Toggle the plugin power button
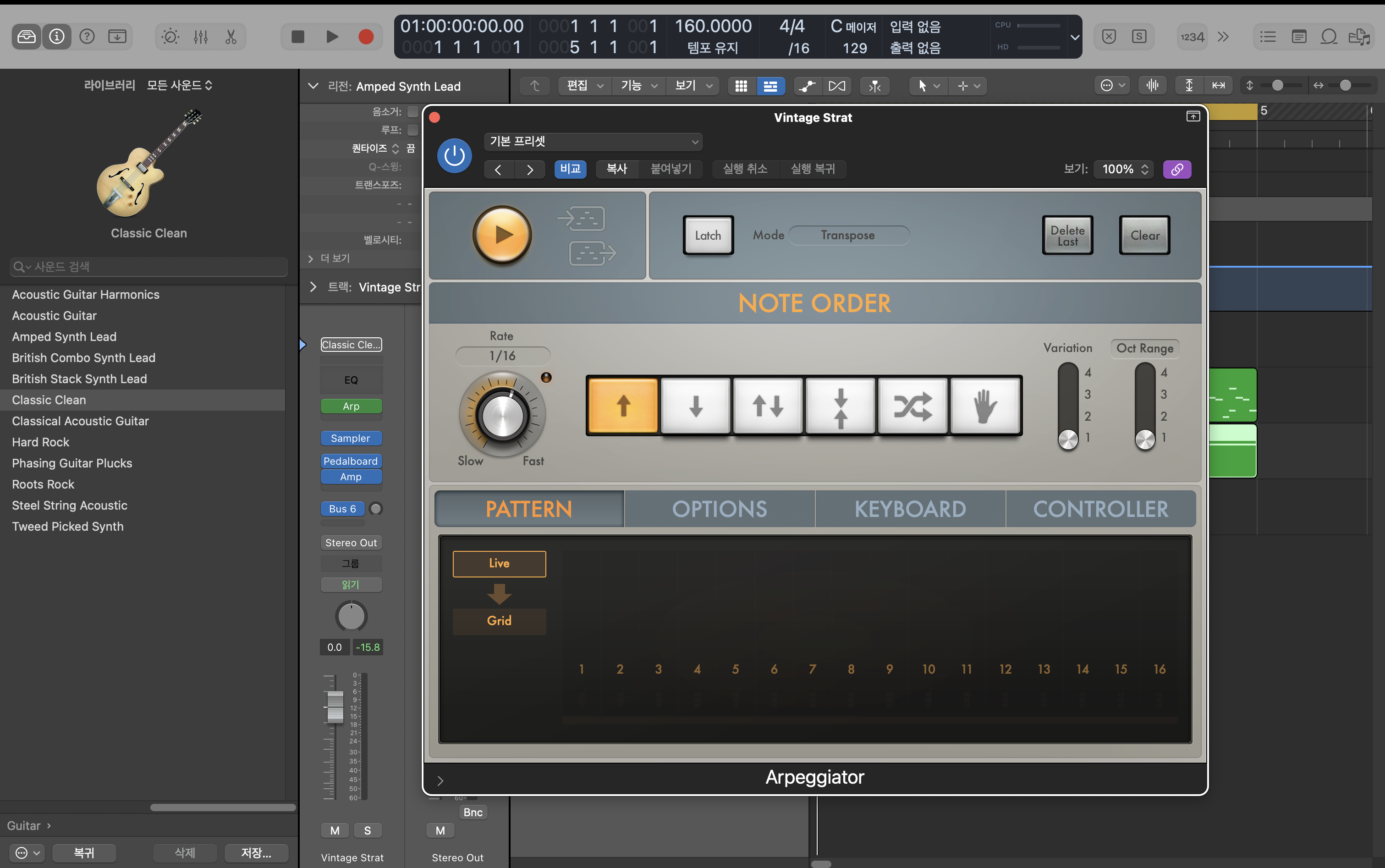The height and width of the screenshot is (868, 1385). click(455, 155)
